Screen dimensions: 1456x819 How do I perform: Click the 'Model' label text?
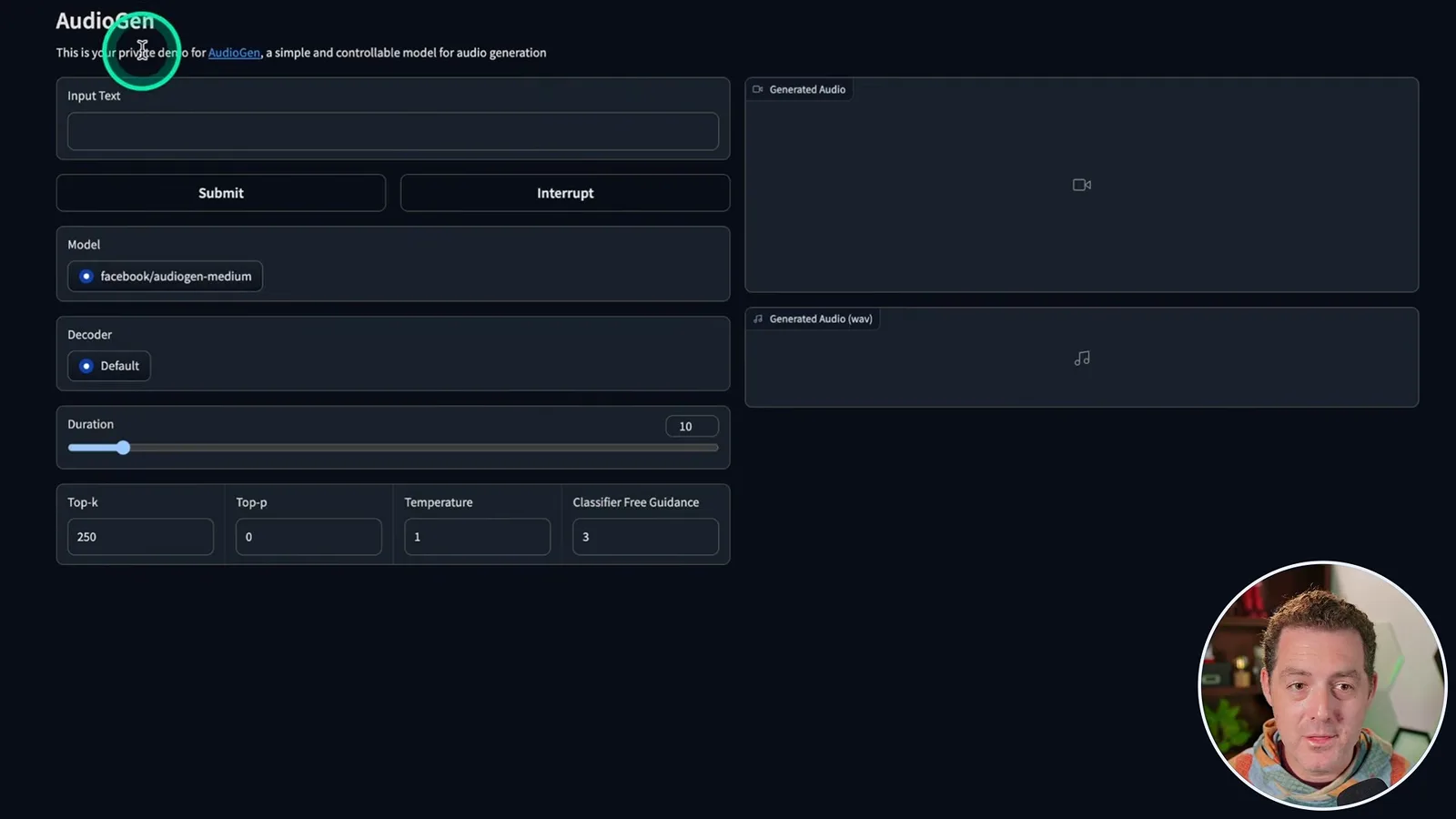[84, 245]
